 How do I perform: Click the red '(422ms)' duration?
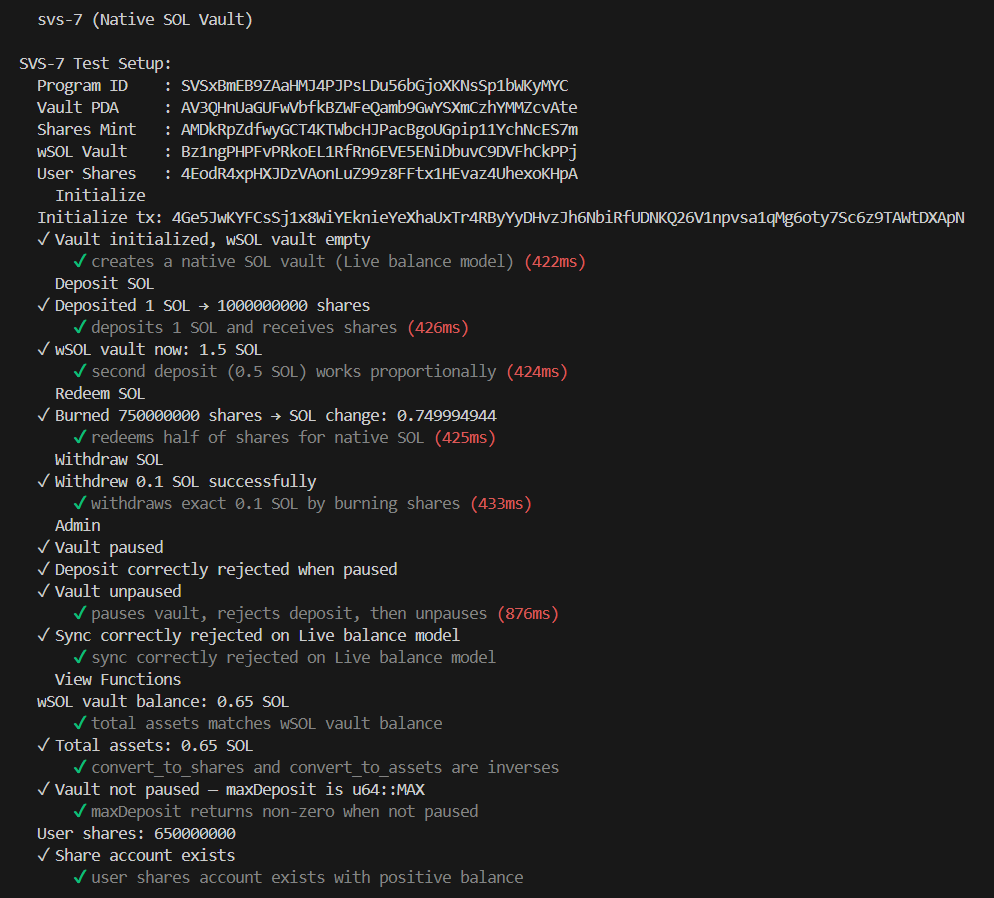click(555, 262)
